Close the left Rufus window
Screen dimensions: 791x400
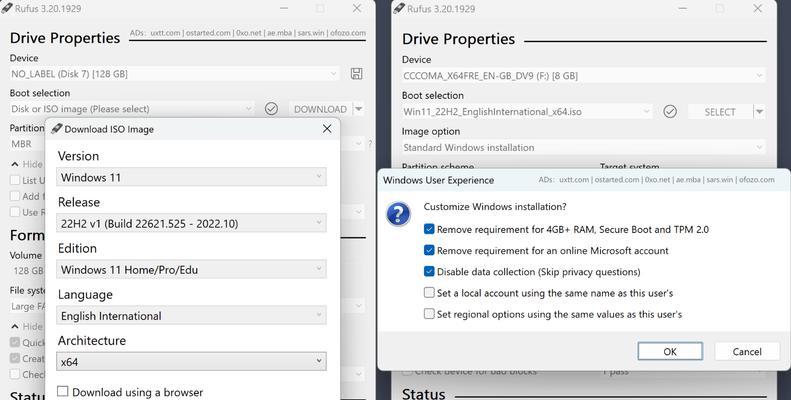click(x=357, y=9)
